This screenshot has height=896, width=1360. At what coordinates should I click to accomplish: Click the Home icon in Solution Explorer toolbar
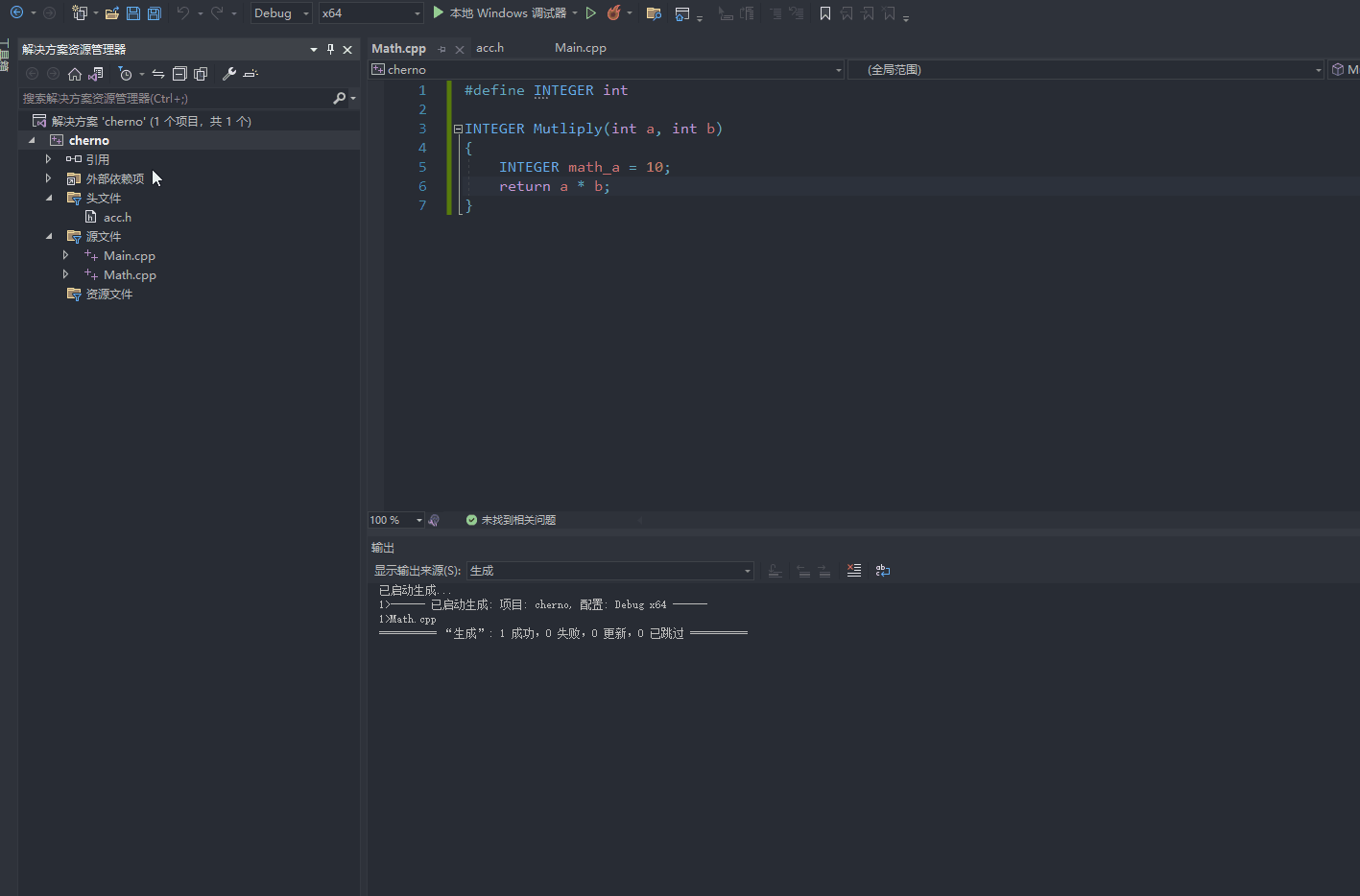75,74
